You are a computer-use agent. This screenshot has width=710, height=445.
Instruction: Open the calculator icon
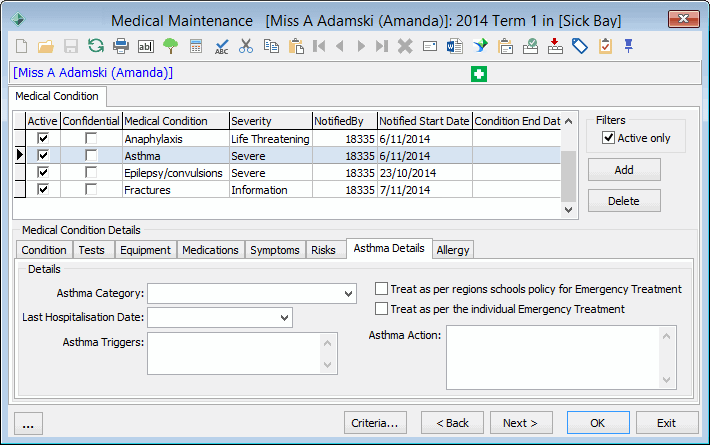coord(196,46)
